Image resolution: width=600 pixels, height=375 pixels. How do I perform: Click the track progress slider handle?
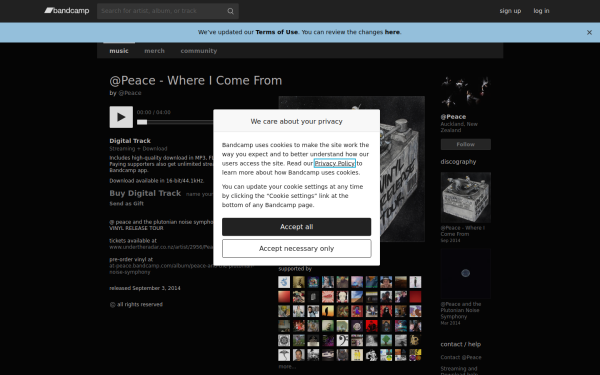pyautogui.click(x=142, y=122)
